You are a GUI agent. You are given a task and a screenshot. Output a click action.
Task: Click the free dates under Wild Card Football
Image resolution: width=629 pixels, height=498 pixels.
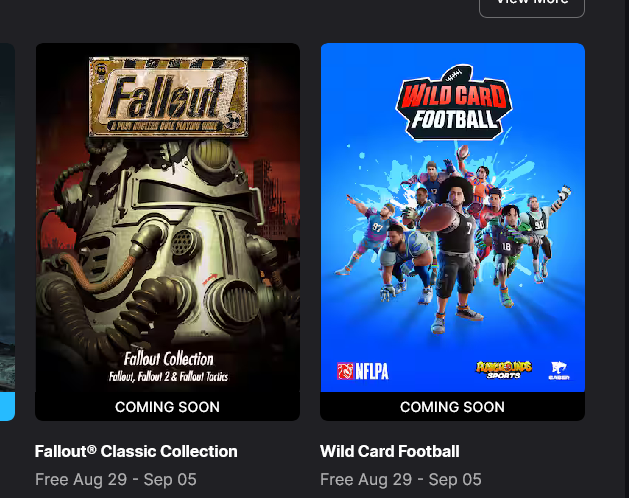[401, 480]
